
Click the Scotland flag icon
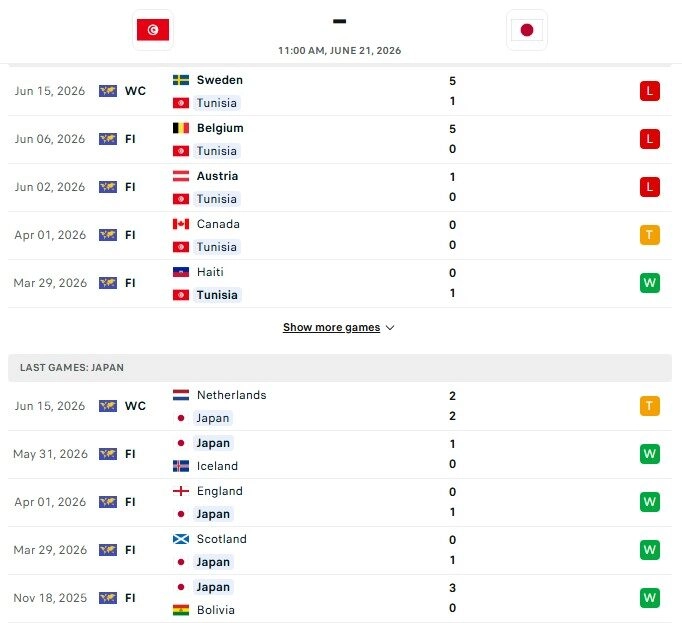pyautogui.click(x=181, y=539)
